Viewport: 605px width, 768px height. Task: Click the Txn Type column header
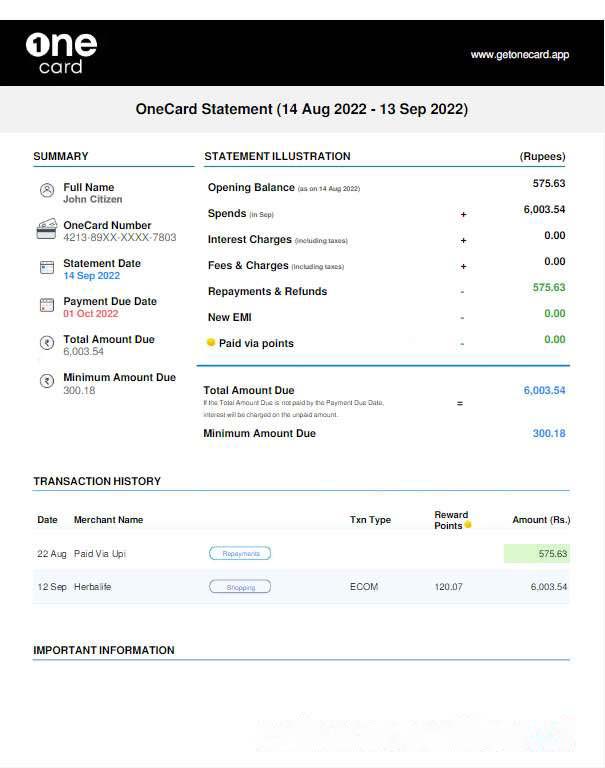(x=370, y=520)
